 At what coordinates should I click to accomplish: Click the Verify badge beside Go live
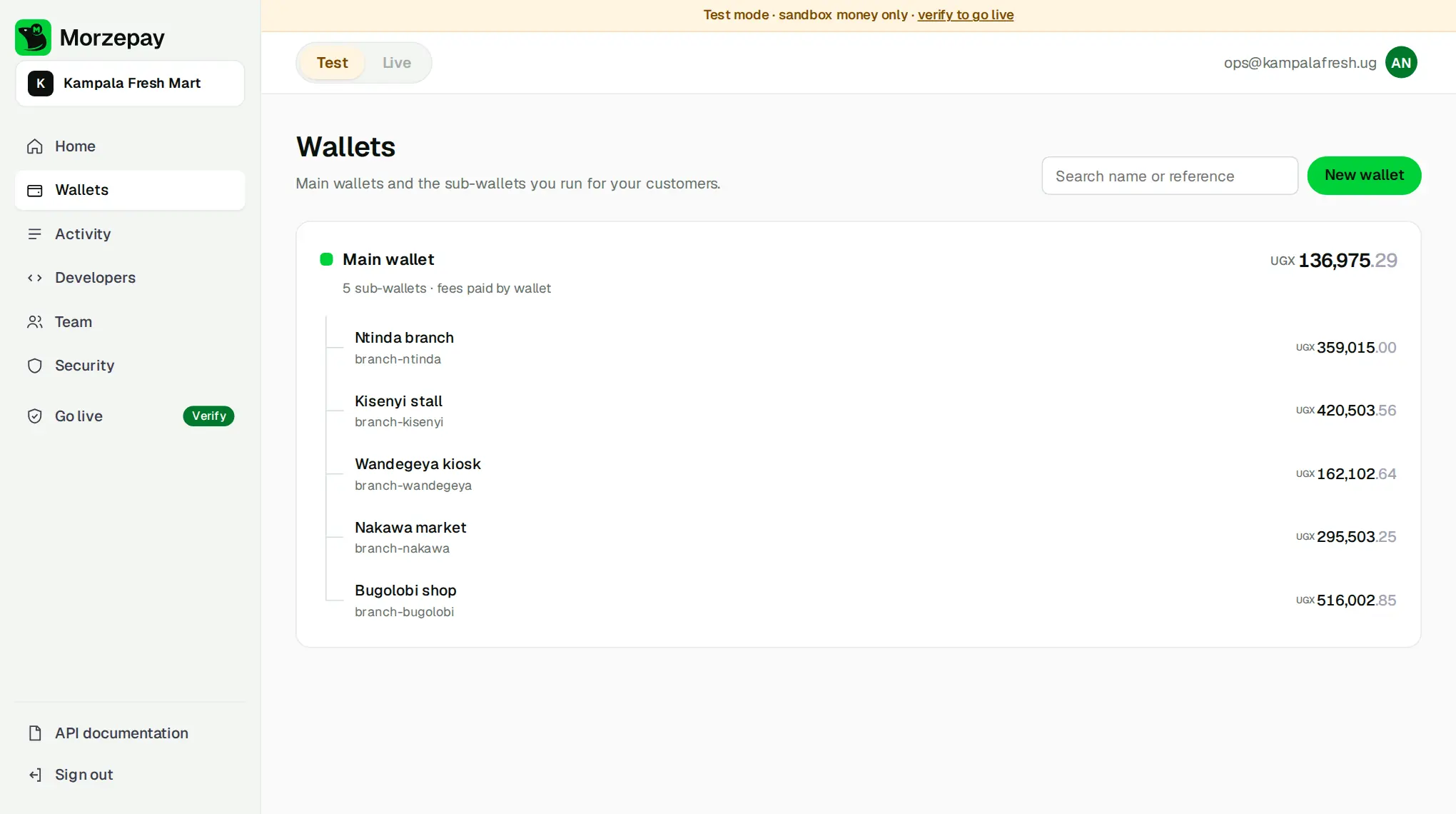pos(208,416)
